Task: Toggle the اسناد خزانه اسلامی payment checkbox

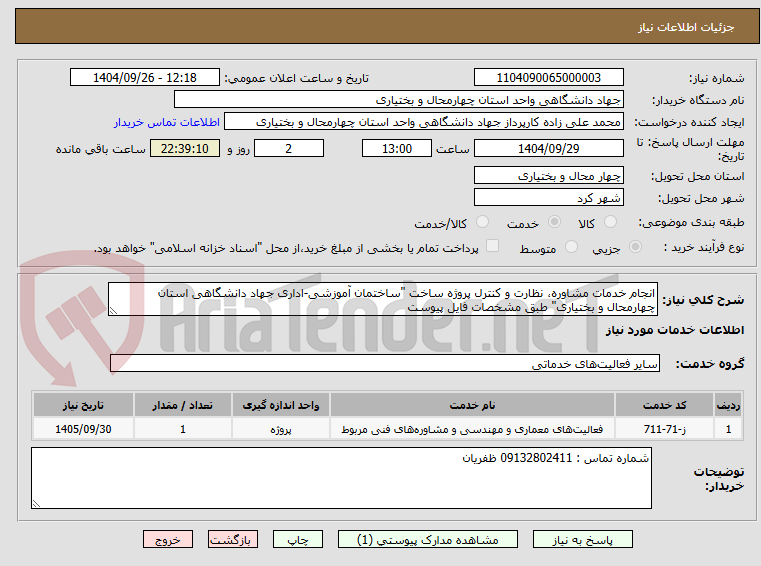Action: click(492, 246)
